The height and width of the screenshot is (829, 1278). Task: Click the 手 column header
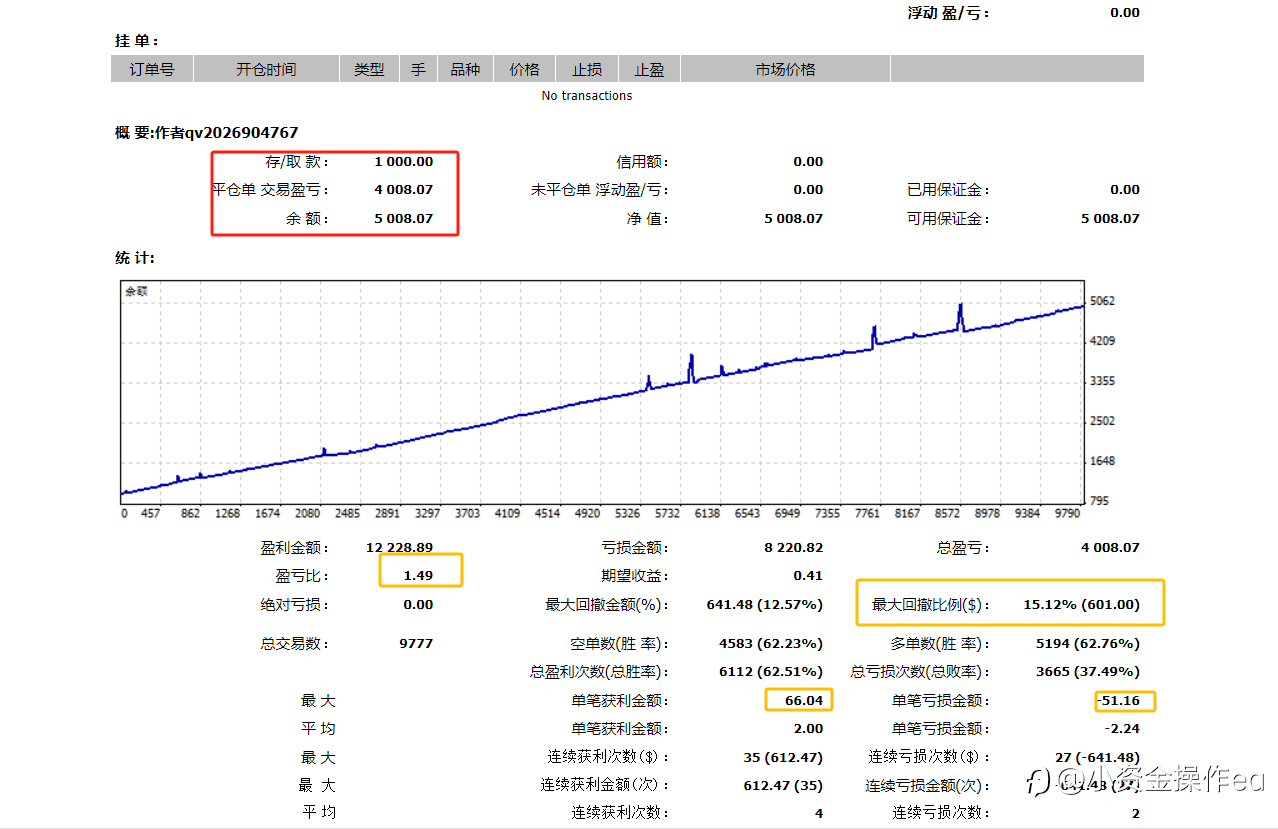click(x=418, y=69)
